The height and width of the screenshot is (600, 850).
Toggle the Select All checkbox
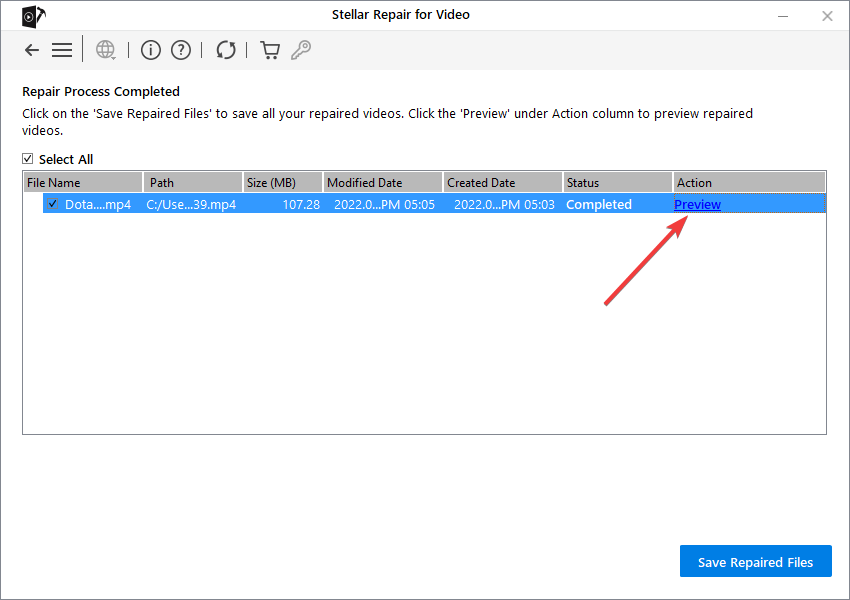click(x=28, y=159)
